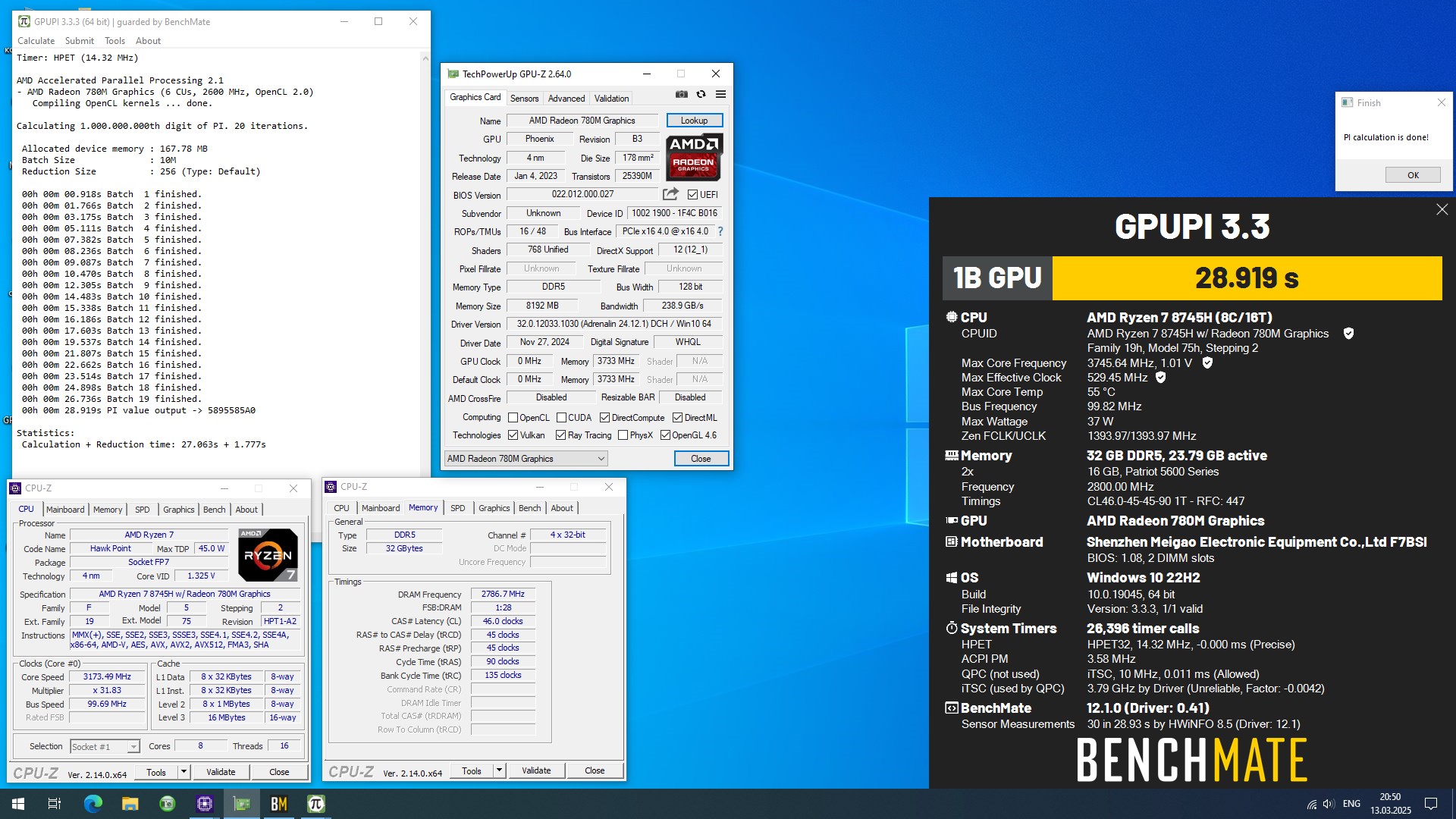Click the Max Core Frequency shield icon
This screenshot has height=819, width=1456.
click(1208, 363)
